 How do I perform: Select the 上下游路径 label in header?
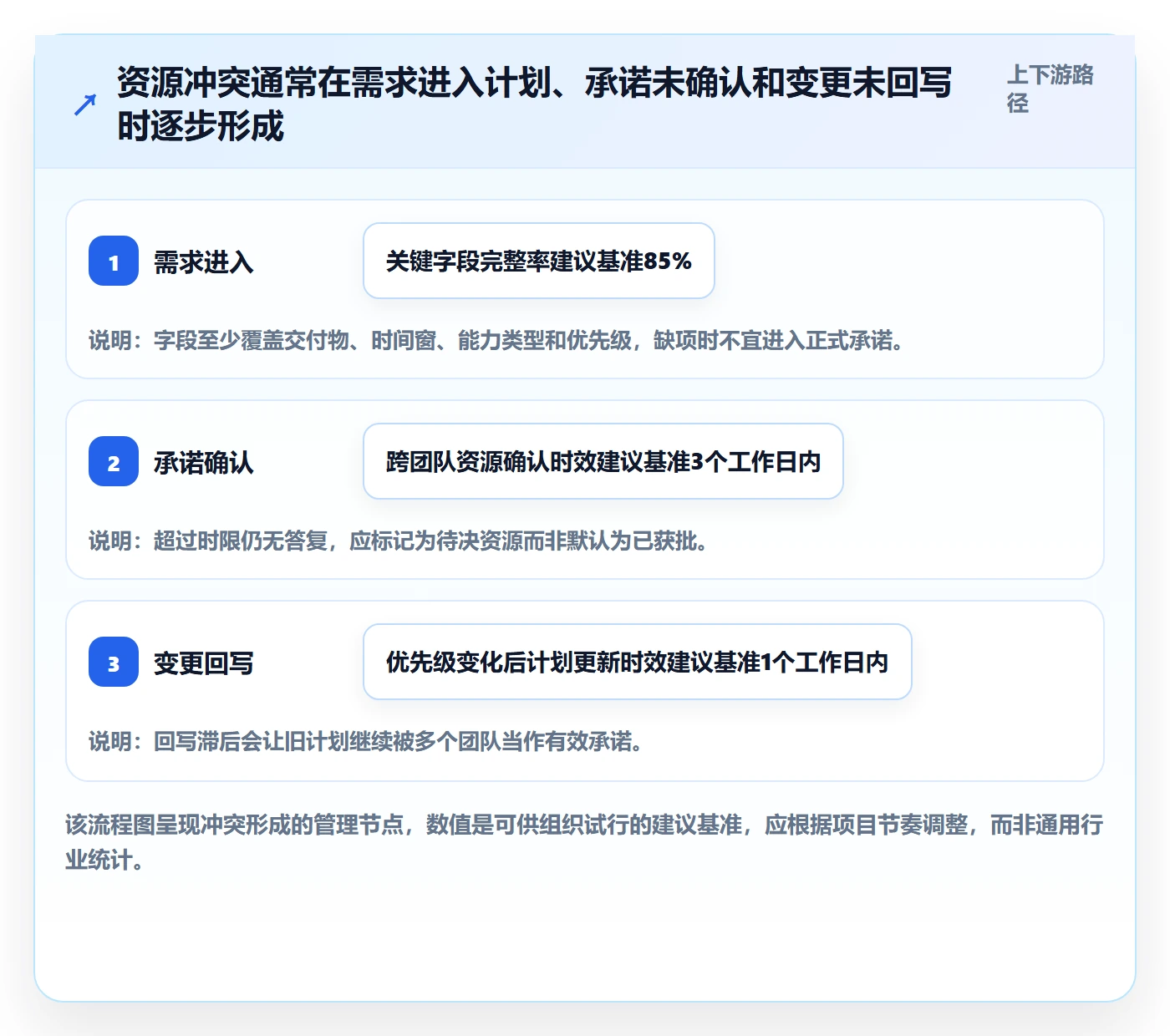(1050, 89)
